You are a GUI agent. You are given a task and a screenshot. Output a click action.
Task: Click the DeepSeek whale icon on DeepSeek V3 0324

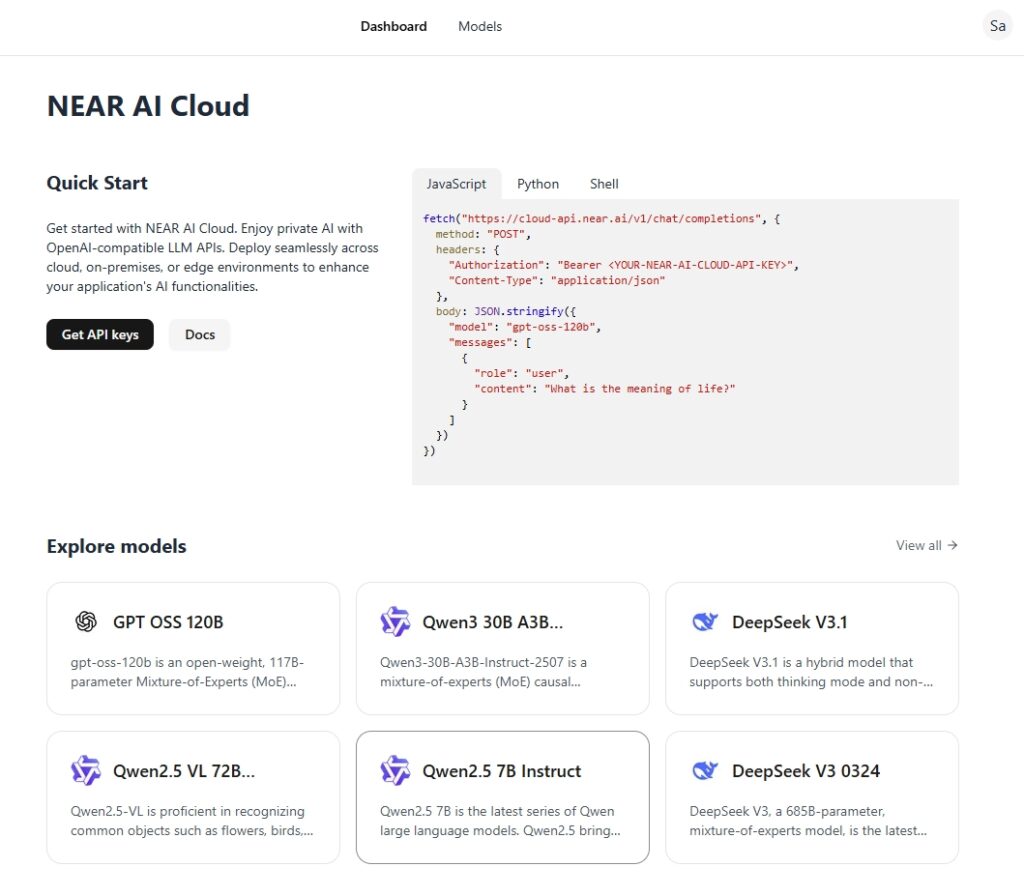pyautogui.click(x=704, y=771)
